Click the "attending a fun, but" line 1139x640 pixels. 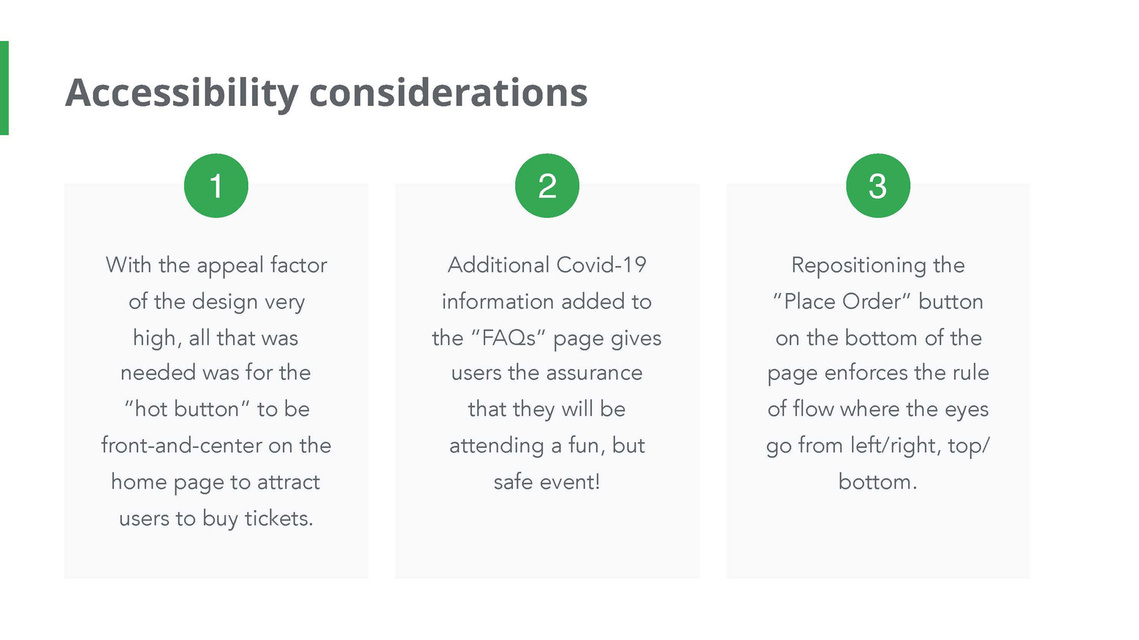547,446
